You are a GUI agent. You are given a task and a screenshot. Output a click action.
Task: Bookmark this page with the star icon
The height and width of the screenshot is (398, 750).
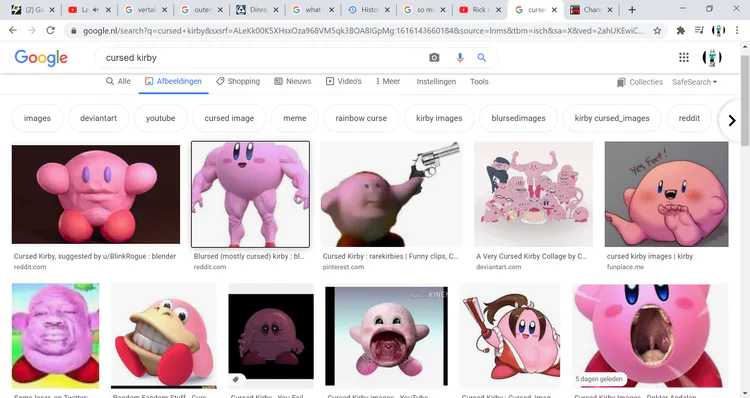657,31
